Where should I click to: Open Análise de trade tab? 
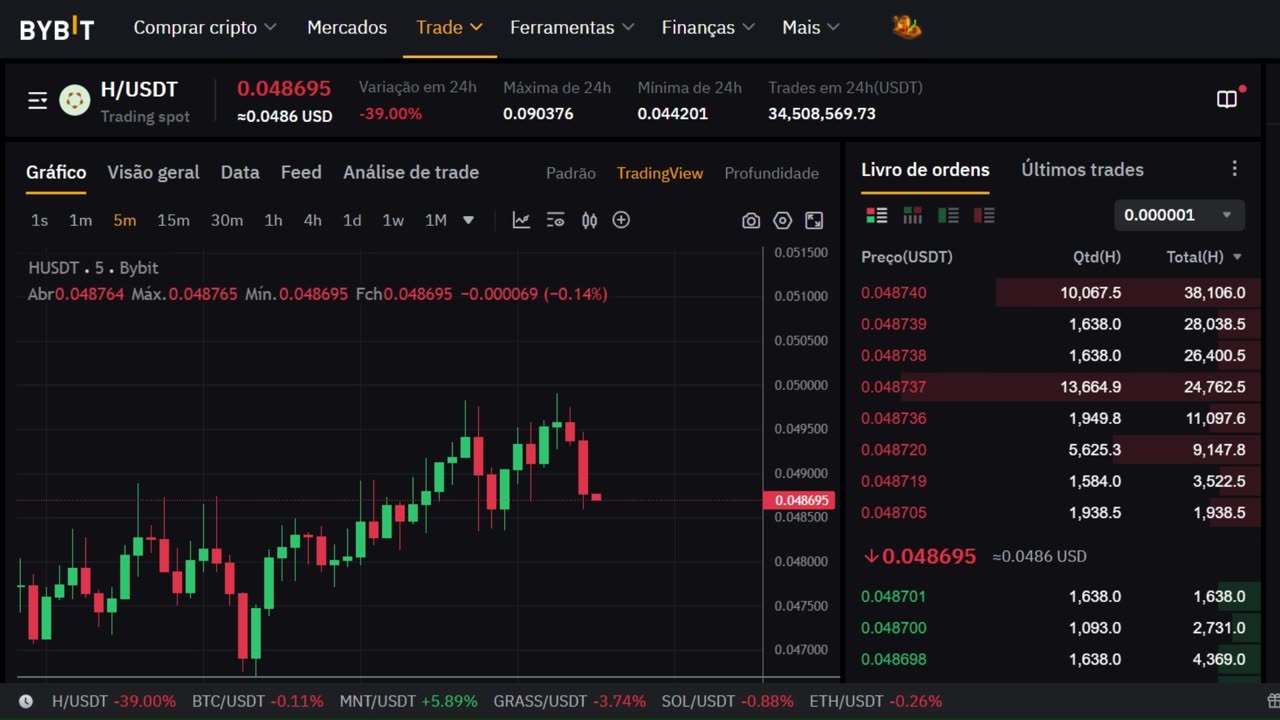coord(411,172)
